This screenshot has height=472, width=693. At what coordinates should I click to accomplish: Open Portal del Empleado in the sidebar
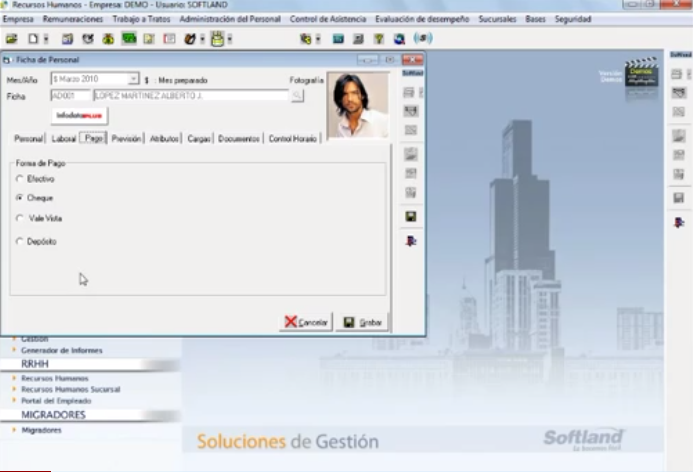click(x=56, y=401)
